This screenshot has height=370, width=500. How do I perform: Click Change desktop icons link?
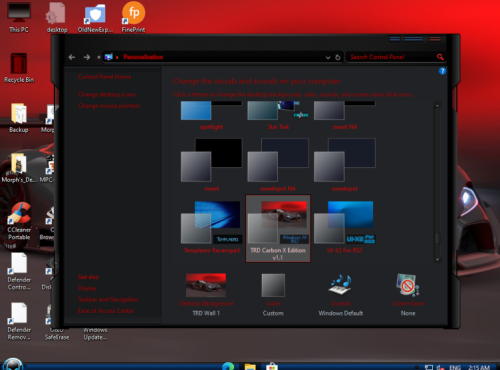[x=107, y=94]
